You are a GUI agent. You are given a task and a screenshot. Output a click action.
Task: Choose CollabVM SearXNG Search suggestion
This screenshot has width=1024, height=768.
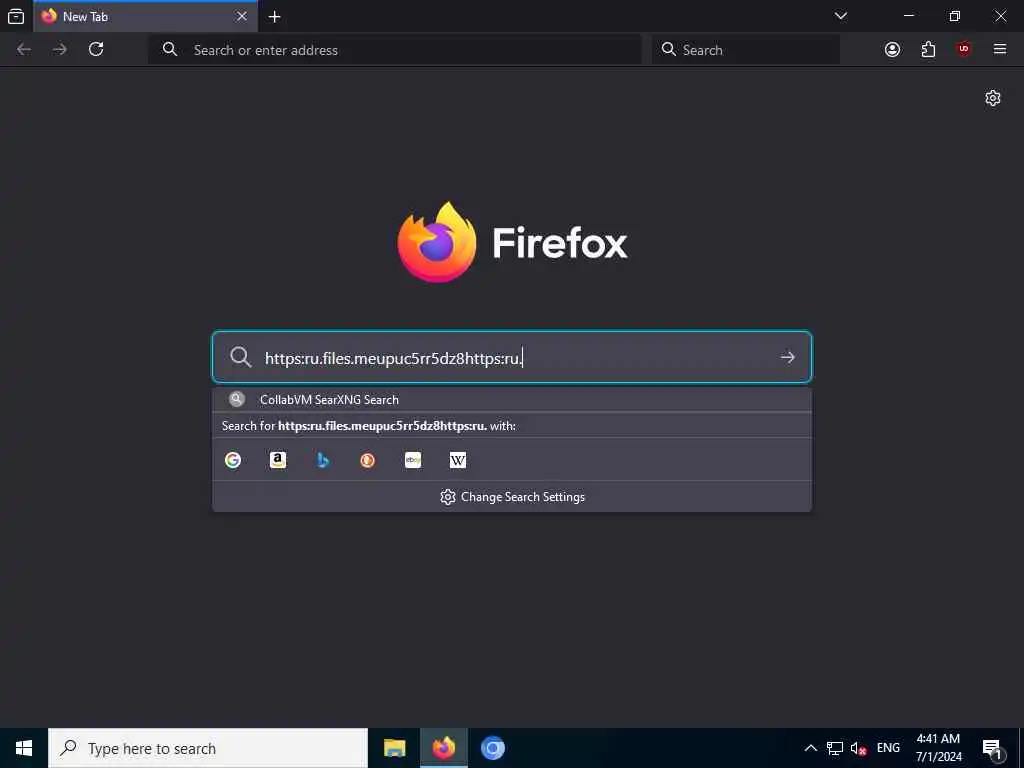tap(512, 400)
